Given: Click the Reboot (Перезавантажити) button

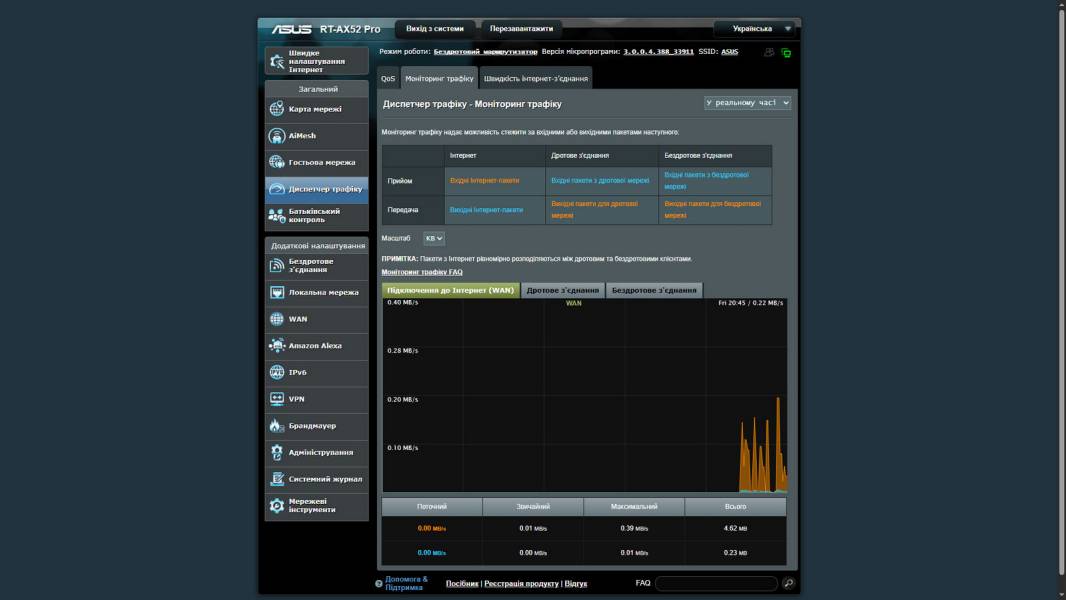Looking at the screenshot, I should point(521,29).
